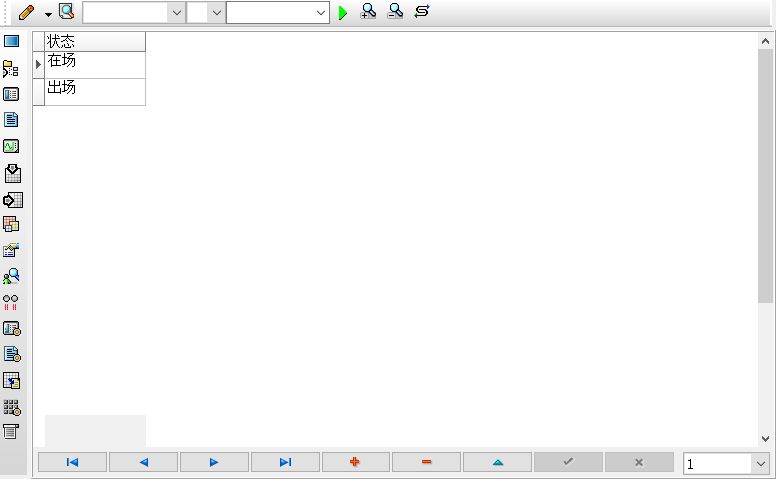Open the page number dropdown showing 1
The height and width of the screenshot is (479, 776).
click(x=761, y=464)
